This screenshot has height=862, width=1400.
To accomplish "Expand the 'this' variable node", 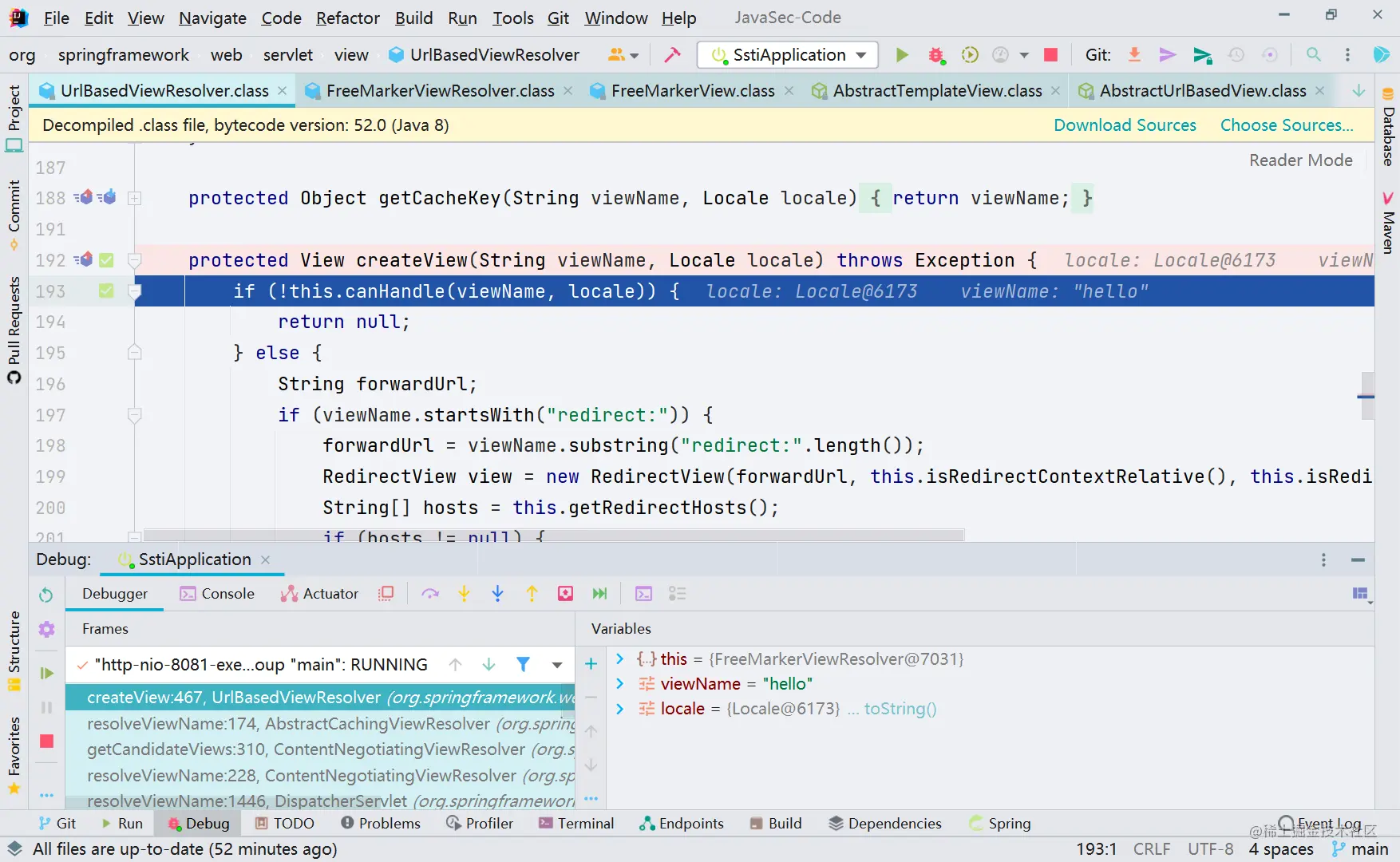I will tap(619, 659).
